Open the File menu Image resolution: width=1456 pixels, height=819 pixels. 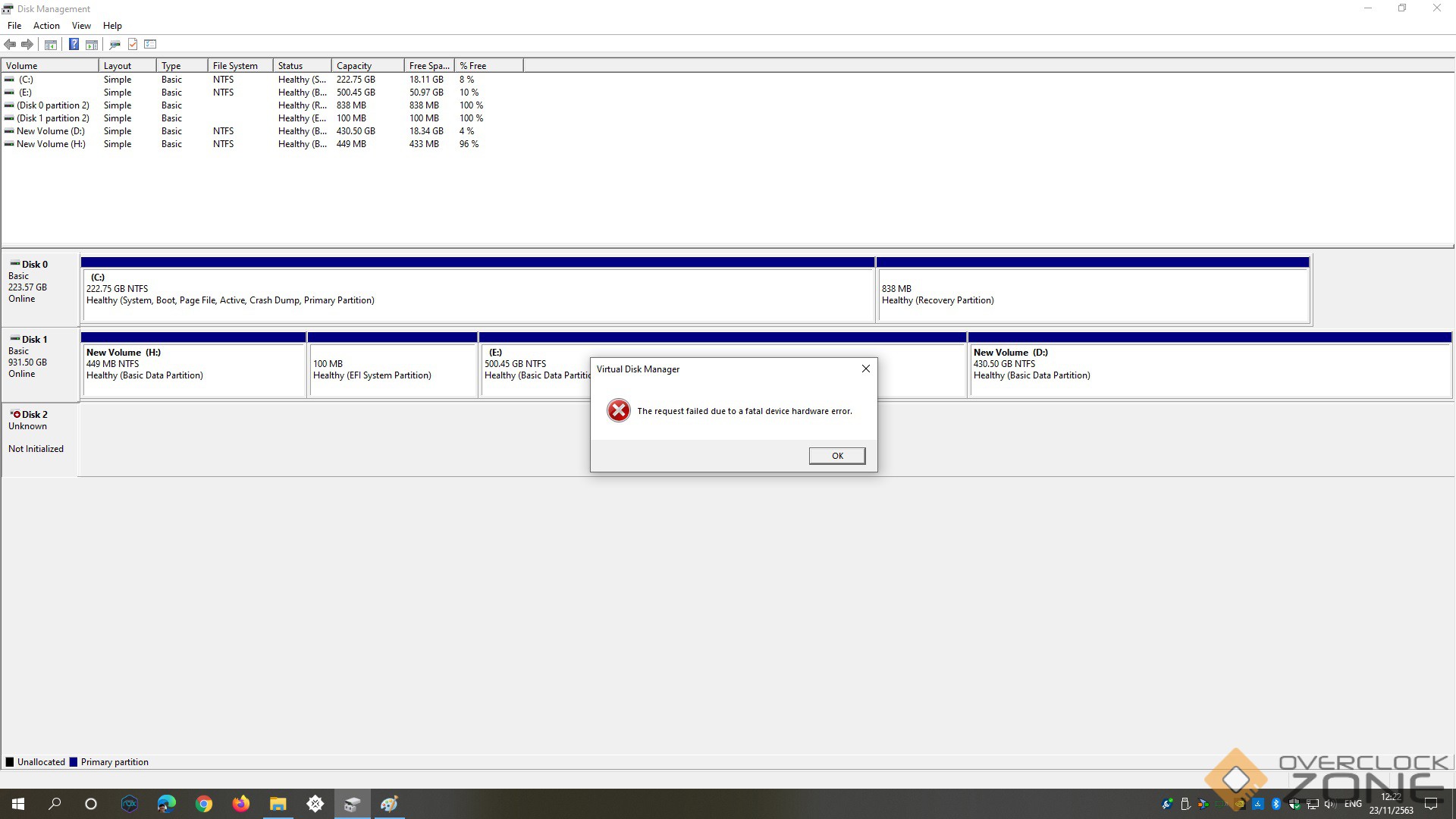click(14, 25)
